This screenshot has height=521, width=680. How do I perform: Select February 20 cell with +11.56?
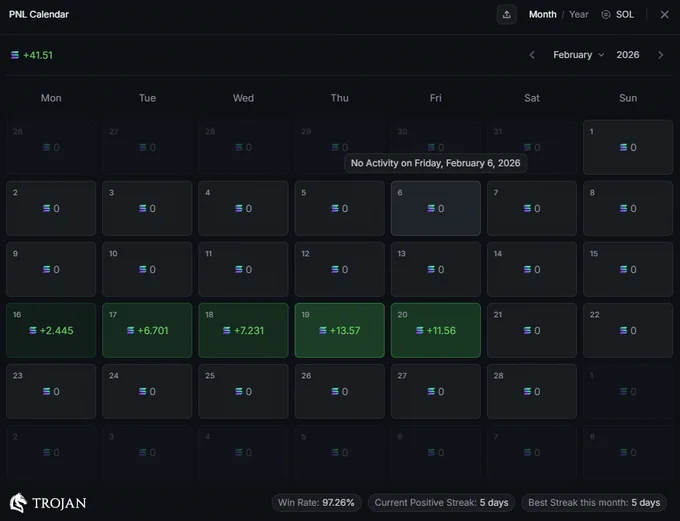tap(436, 330)
